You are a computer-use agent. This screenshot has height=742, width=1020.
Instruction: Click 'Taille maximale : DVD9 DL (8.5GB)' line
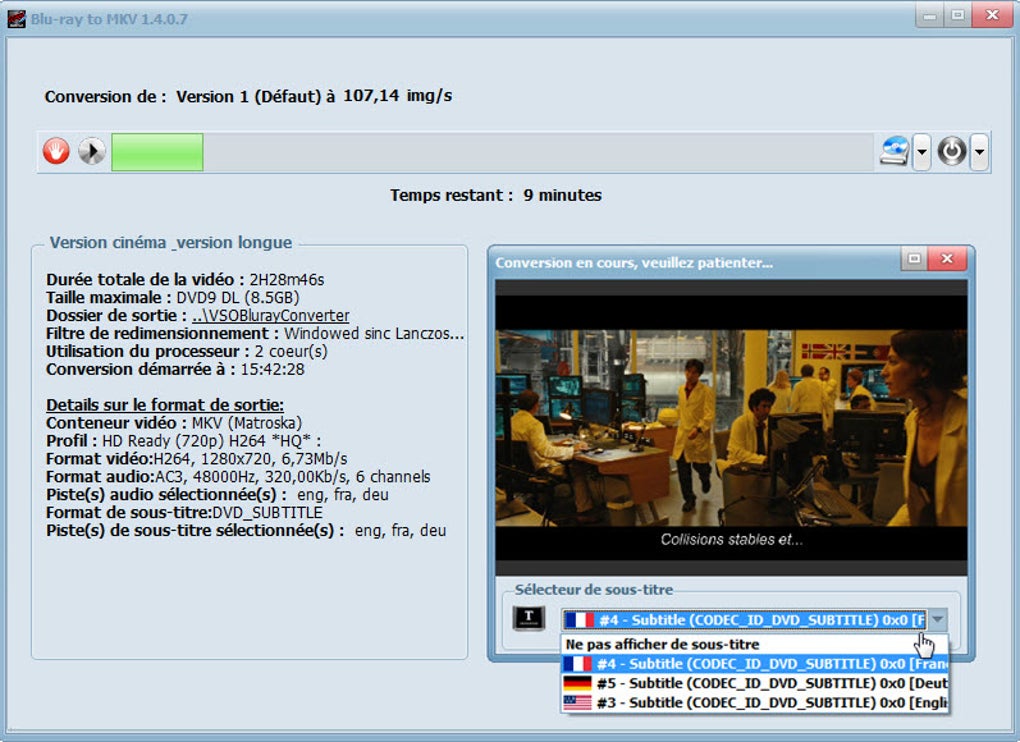(x=172, y=298)
